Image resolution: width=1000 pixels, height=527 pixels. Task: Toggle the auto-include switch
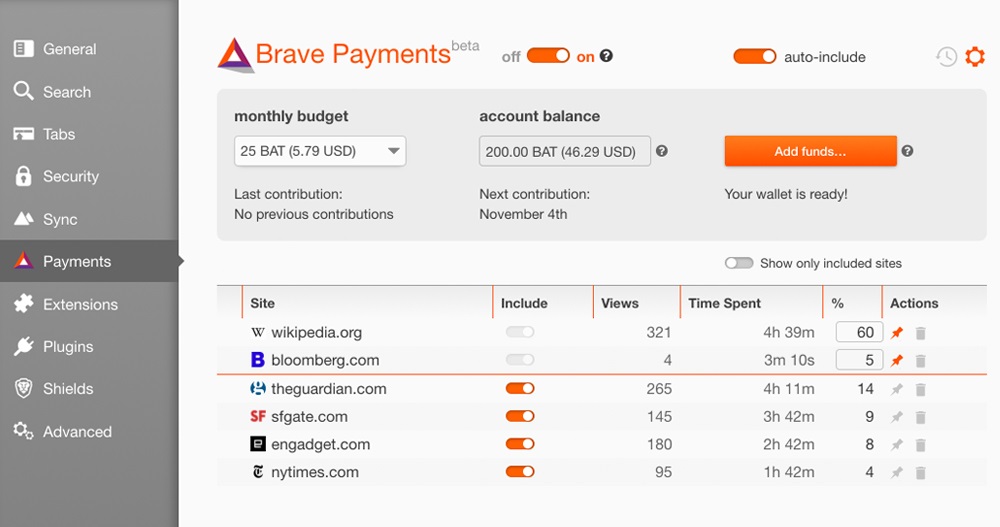(754, 57)
